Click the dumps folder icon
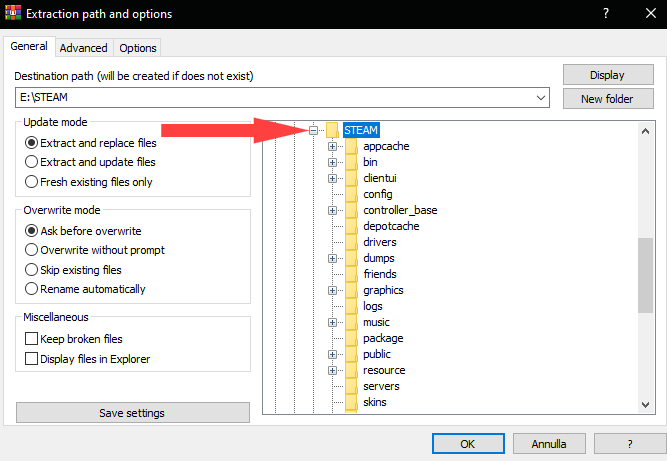Screen dimensions: 667x461 tap(351, 258)
